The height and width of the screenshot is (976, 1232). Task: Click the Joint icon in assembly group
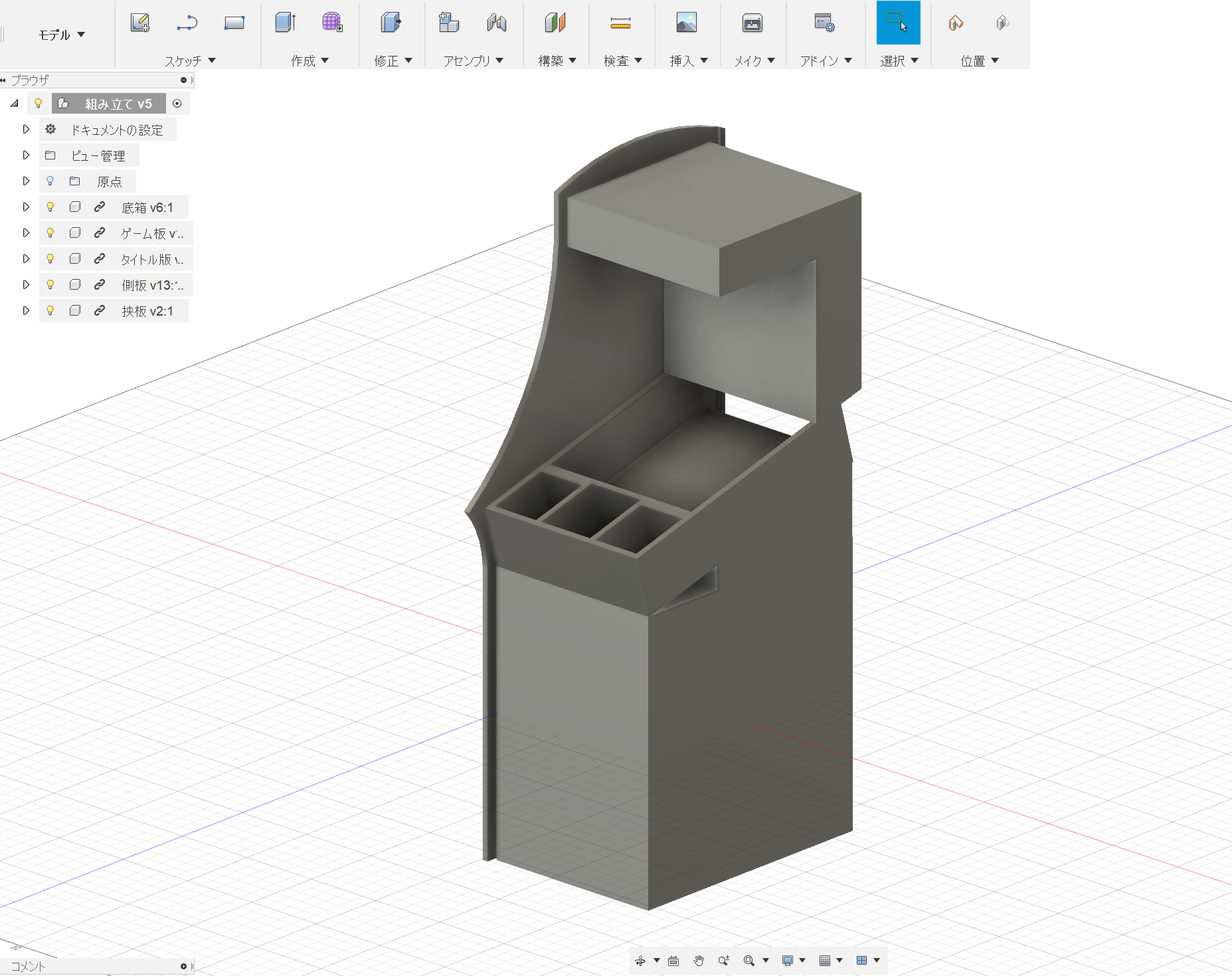click(x=496, y=23)
